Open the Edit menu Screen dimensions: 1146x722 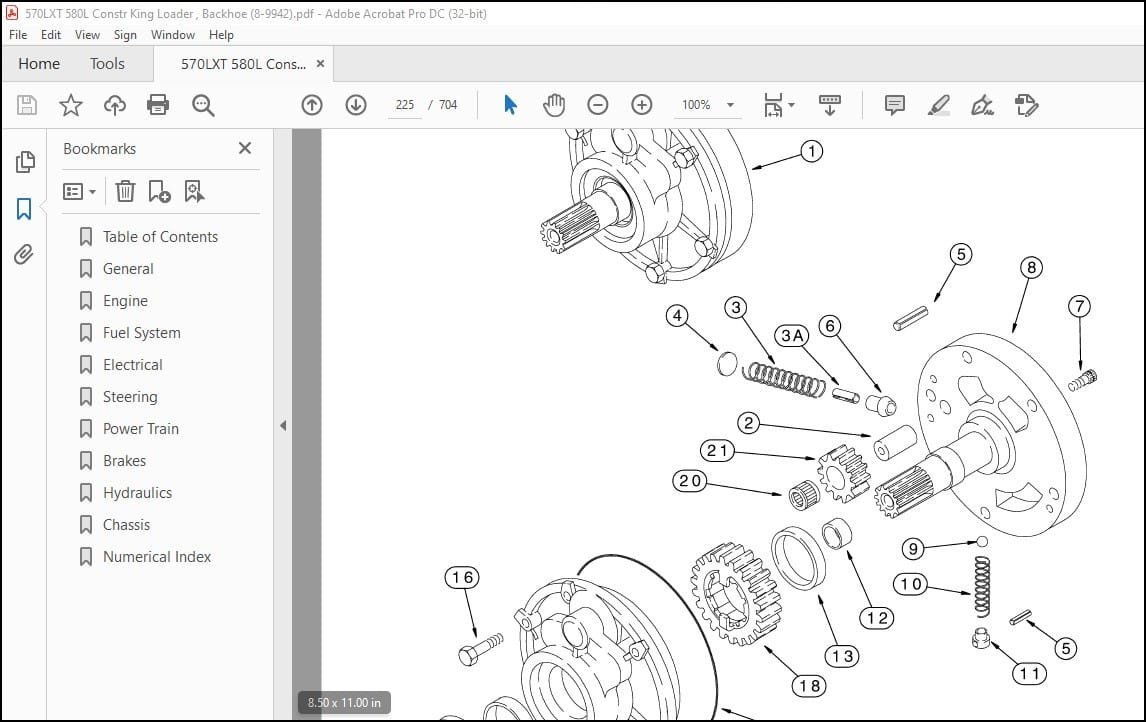click(50, 34)
